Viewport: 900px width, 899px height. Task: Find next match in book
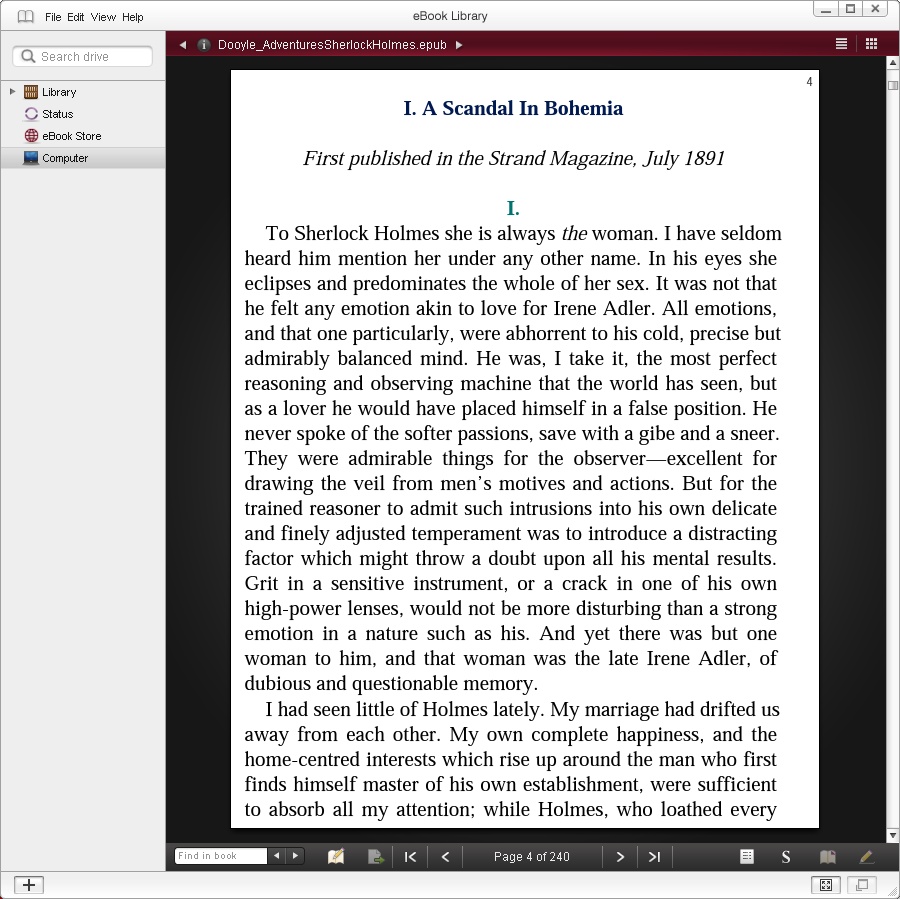click(295, 856)
